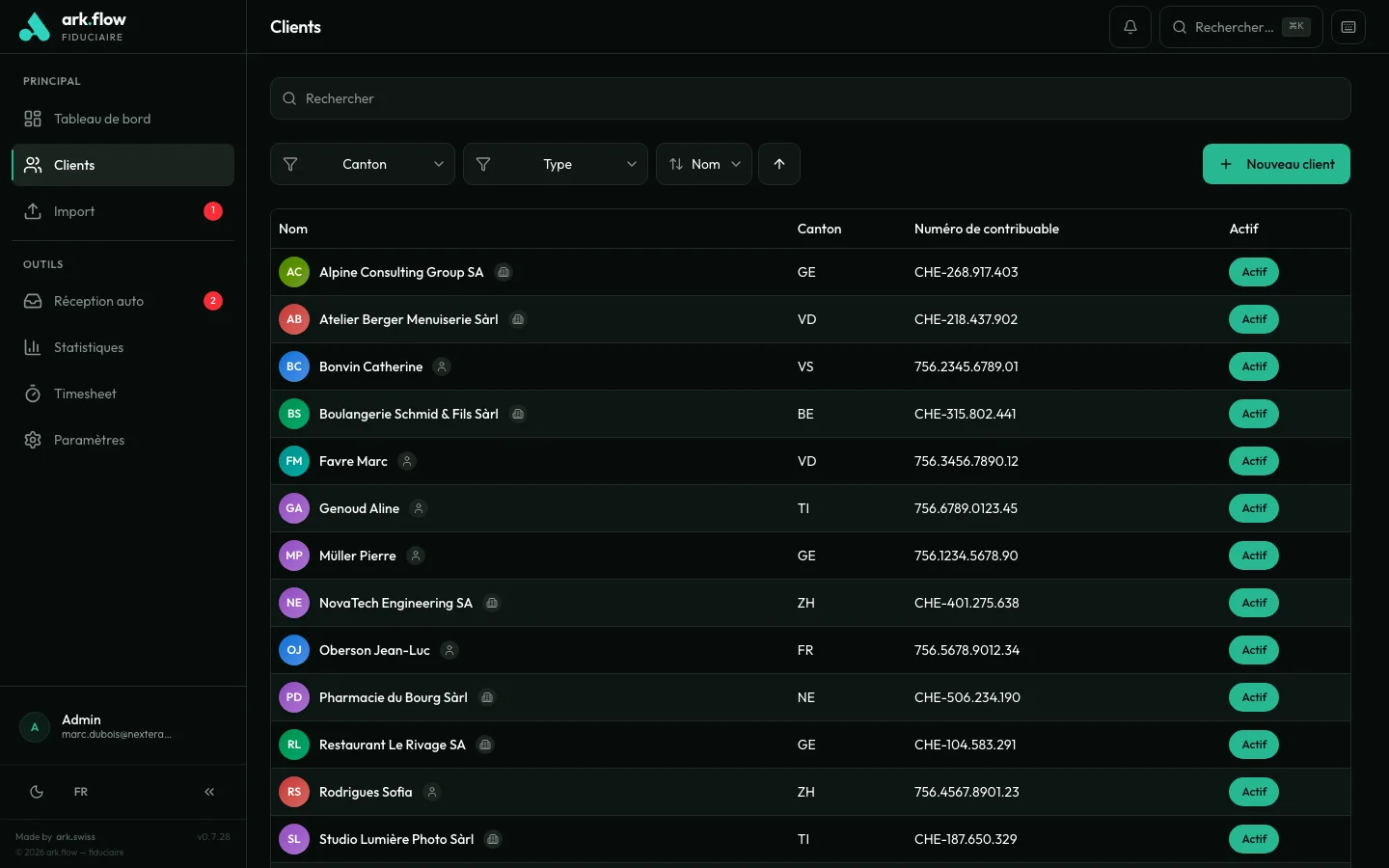
Task: Open Paramètres settings
Action: click(123, 440)
